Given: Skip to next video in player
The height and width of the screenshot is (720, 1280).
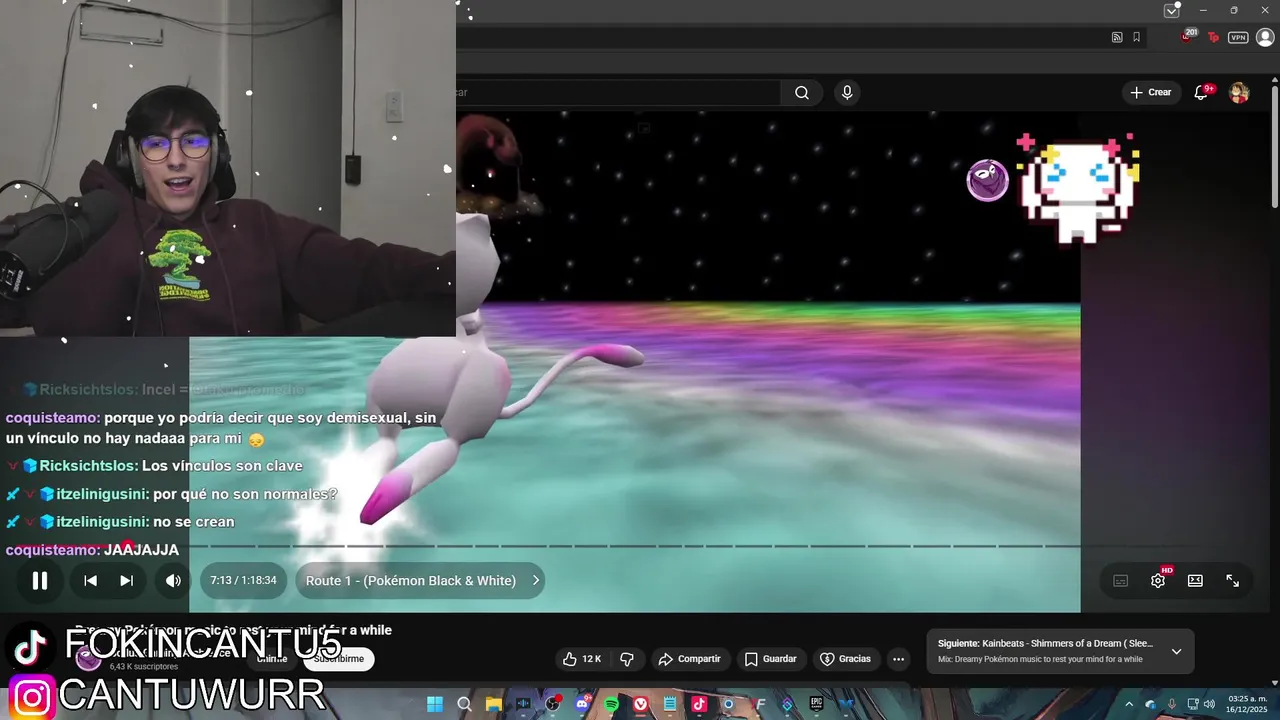Looking at the screenshot, I should tap(126, 580).
